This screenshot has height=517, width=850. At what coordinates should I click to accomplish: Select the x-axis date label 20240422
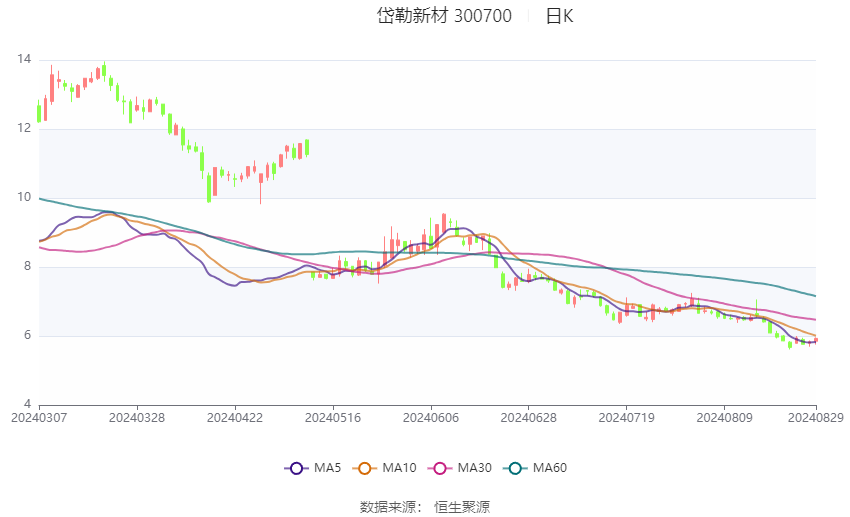(x=235, y=418)
